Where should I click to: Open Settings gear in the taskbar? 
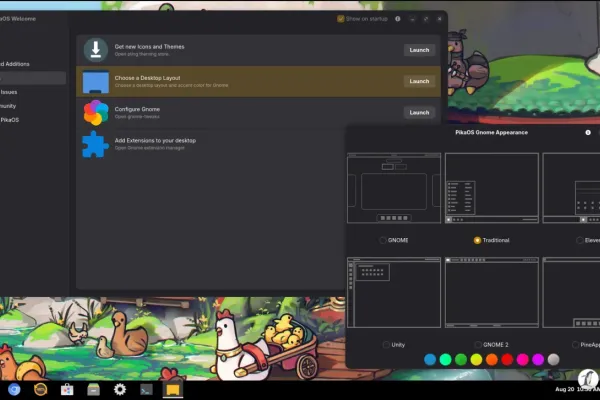120,390
